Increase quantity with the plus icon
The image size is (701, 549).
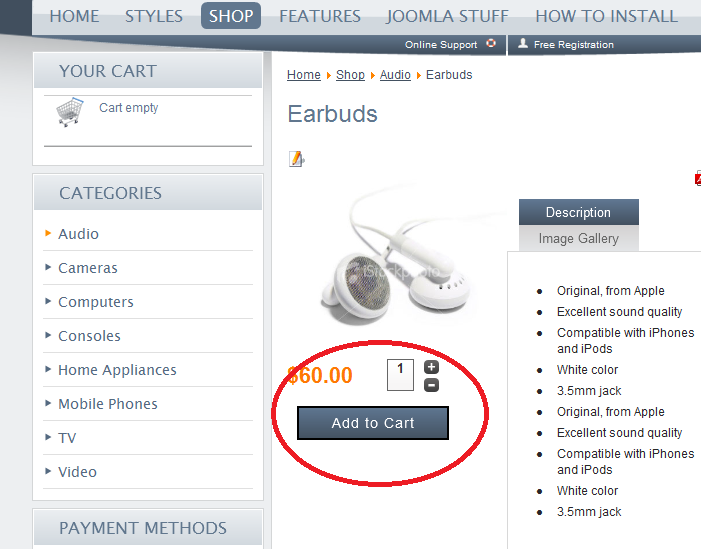tap(431, 367)
